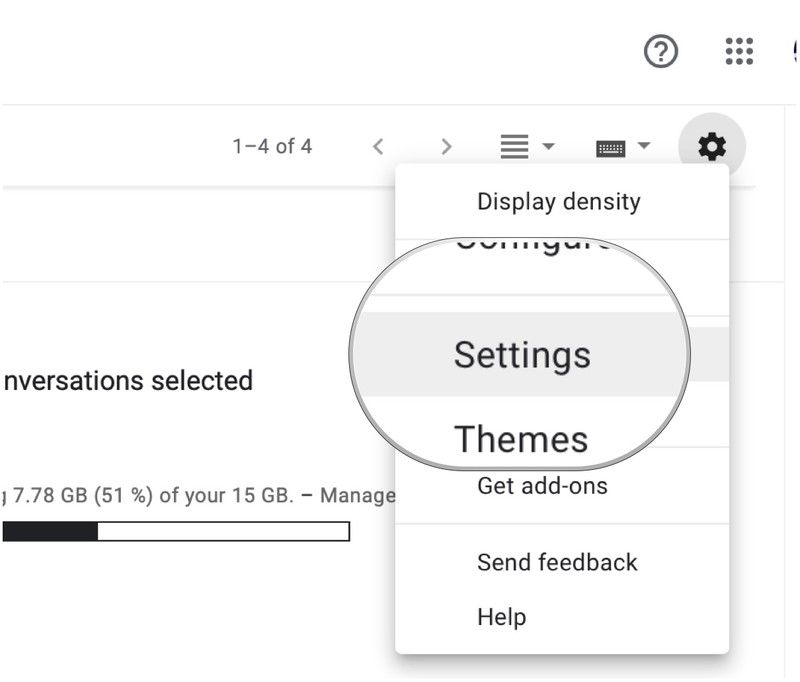Click the display density list icon
This screenshot has width=800, height=682.
(514, 146)
